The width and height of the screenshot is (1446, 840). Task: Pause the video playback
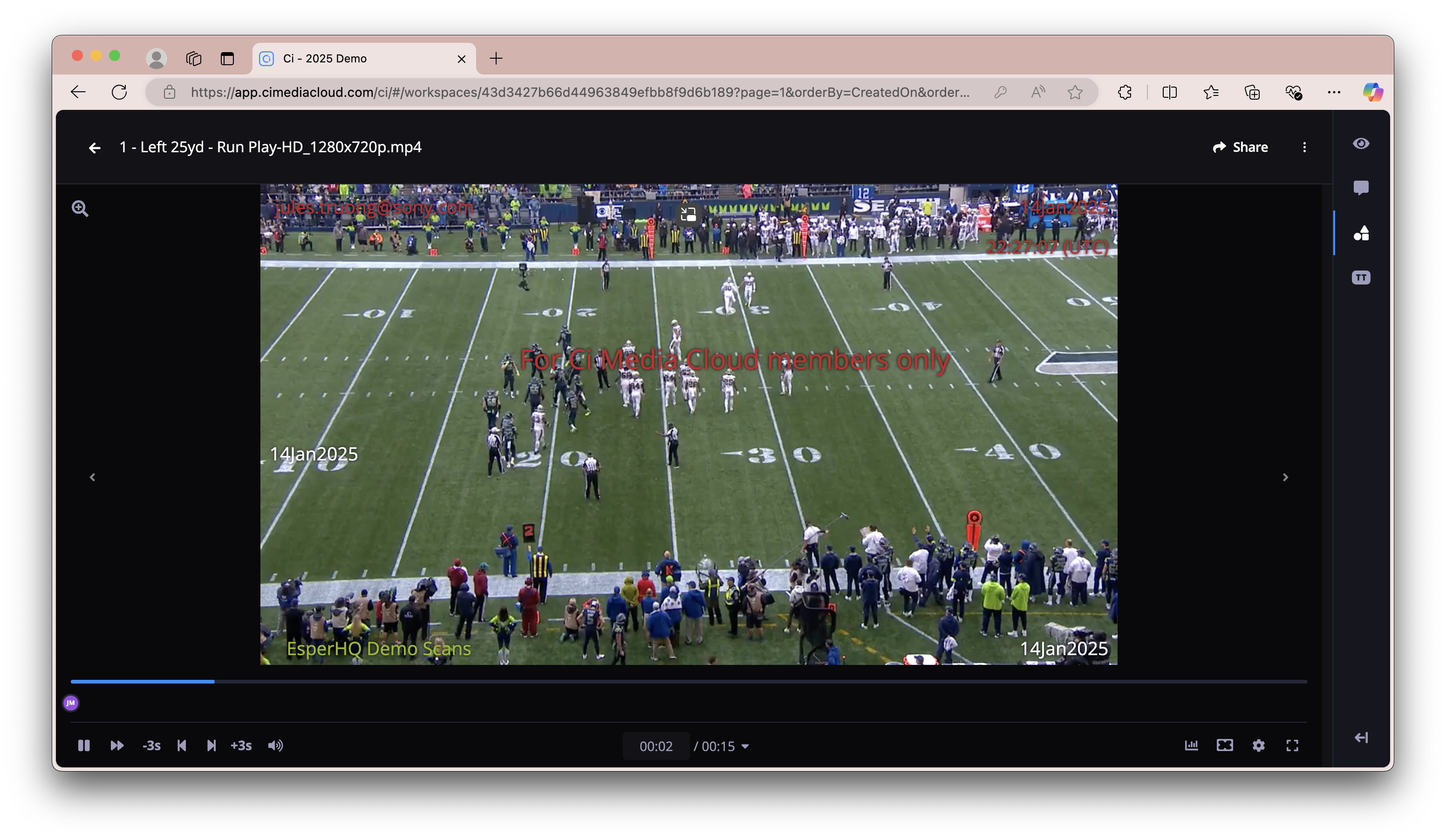click(84, 745)
